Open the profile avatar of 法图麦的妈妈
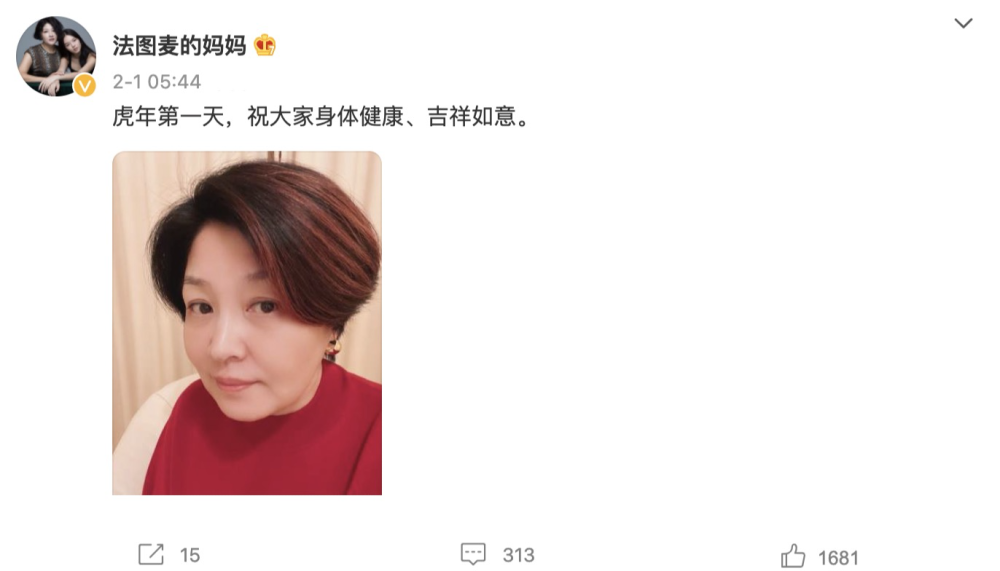 (x=55, y=56)
